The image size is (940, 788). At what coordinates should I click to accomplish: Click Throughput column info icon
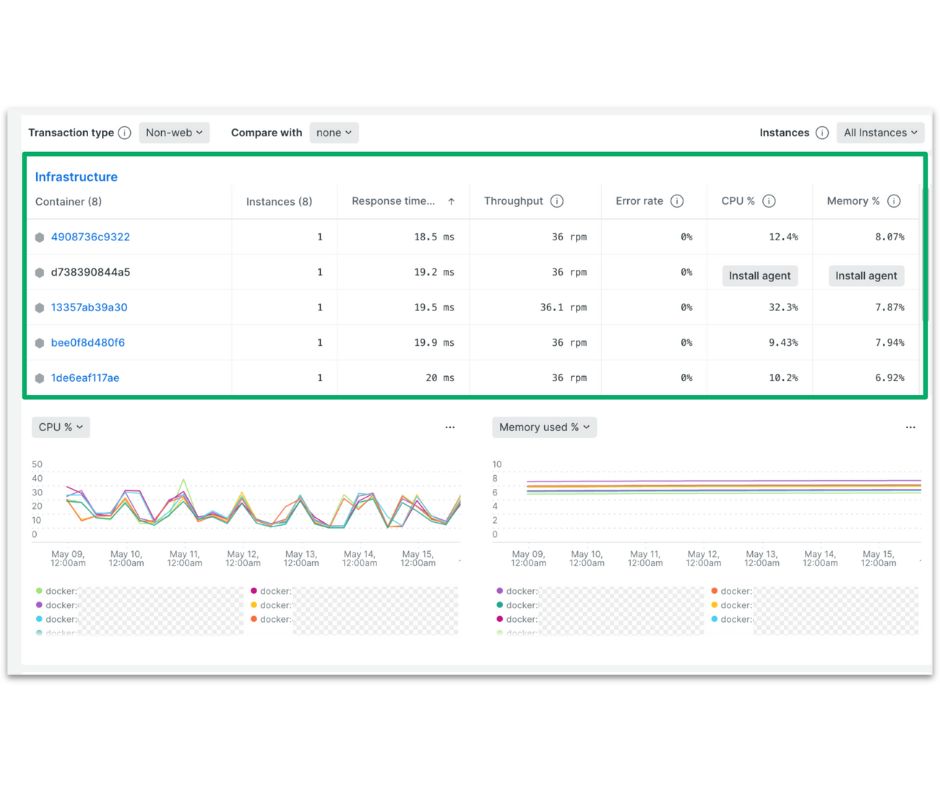coord(557,201)
